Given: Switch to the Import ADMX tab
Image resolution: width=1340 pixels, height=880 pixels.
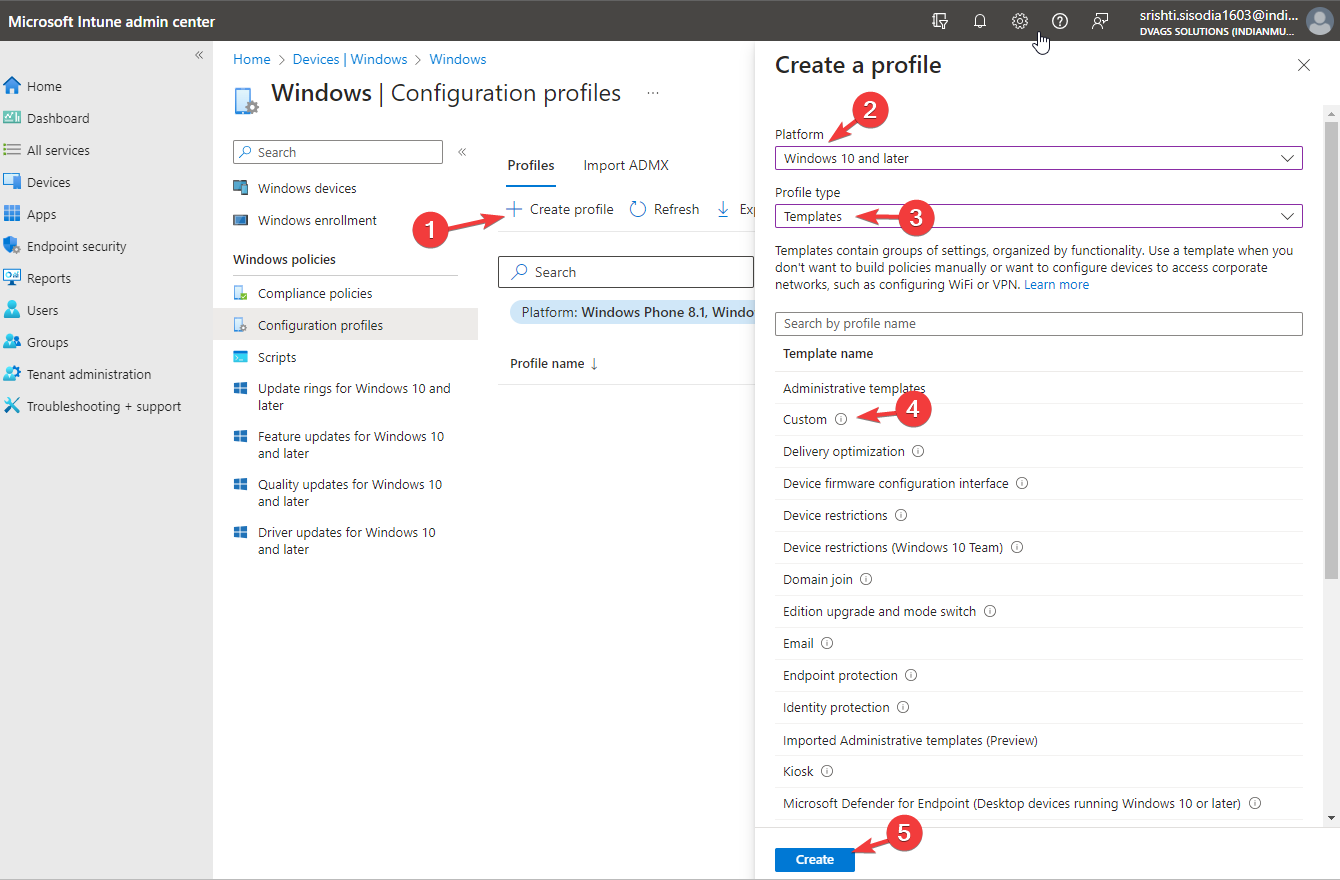Looking at the screenshot, I should pos(625,165).
